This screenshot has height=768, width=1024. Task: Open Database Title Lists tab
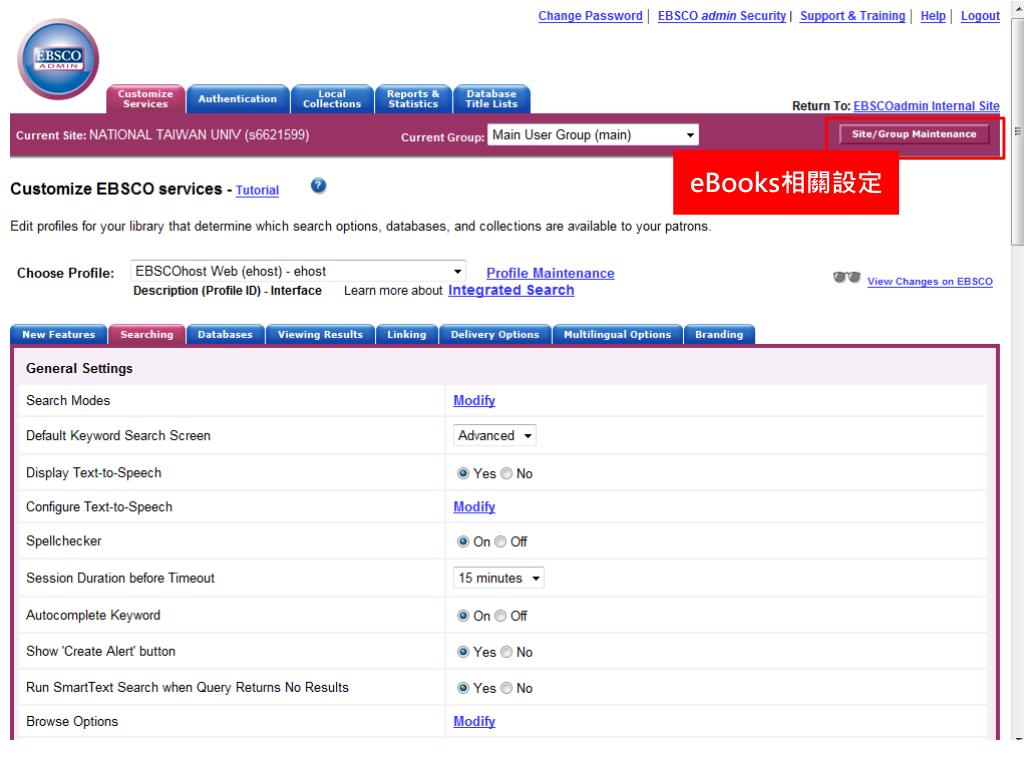pos(491,99)
